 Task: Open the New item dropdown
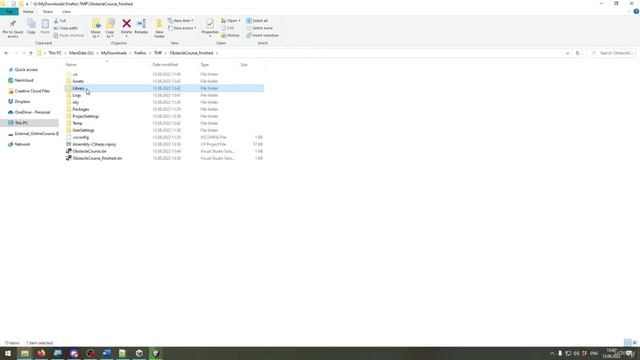tap(181, 20)
